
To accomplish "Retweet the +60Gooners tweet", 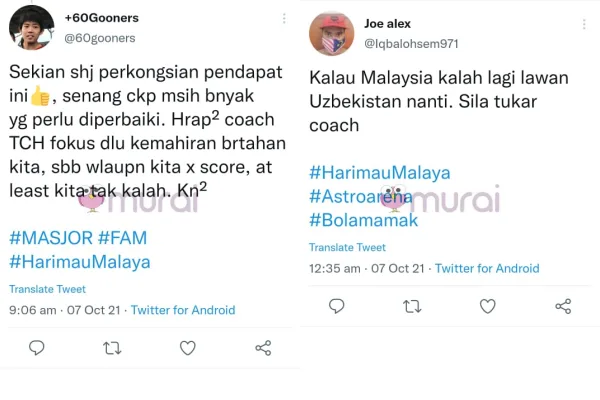I will click(x=112, y=348).
